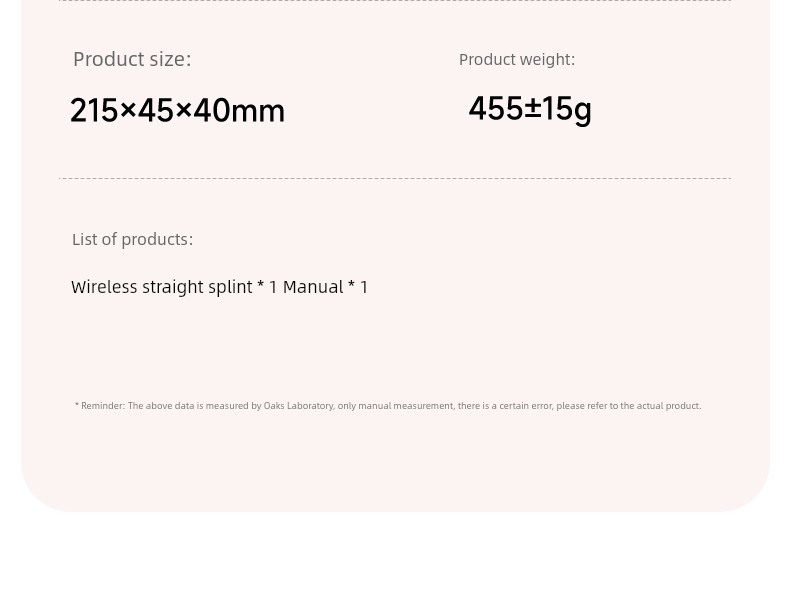
Task: Click the "Product size:" label
Action: [132, 59]
